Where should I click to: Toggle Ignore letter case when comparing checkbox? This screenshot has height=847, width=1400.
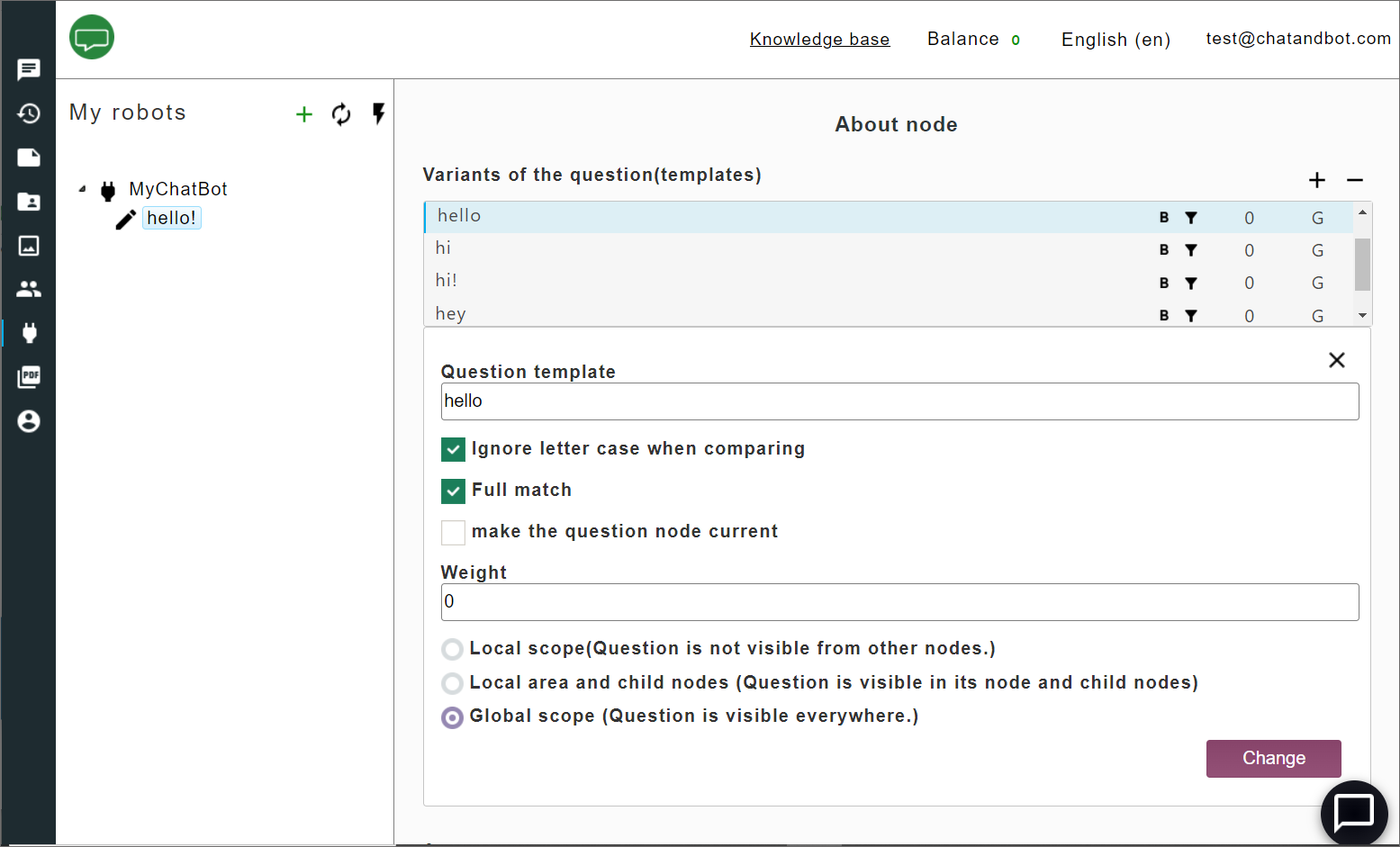pyautogui.click(x=453, y=449)
